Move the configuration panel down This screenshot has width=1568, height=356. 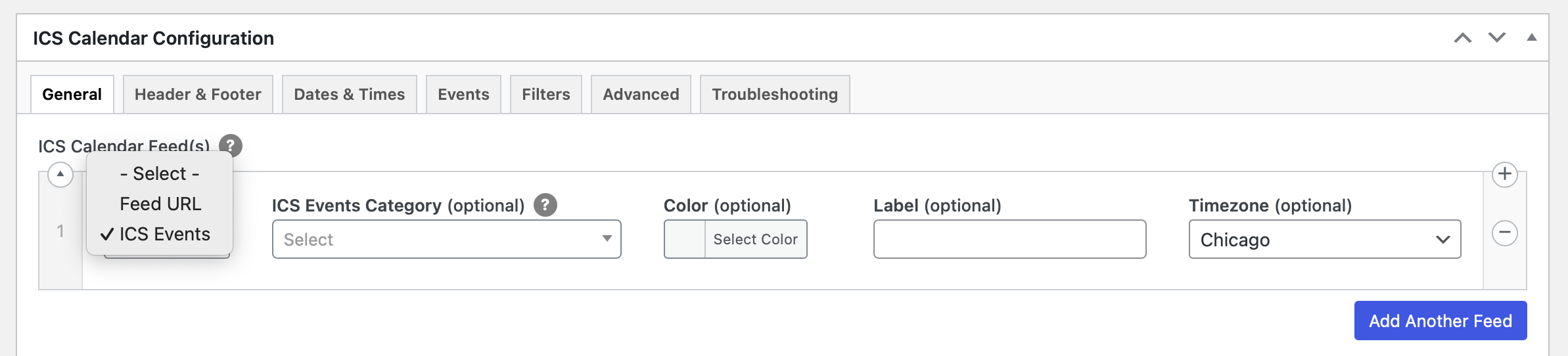1497,38
